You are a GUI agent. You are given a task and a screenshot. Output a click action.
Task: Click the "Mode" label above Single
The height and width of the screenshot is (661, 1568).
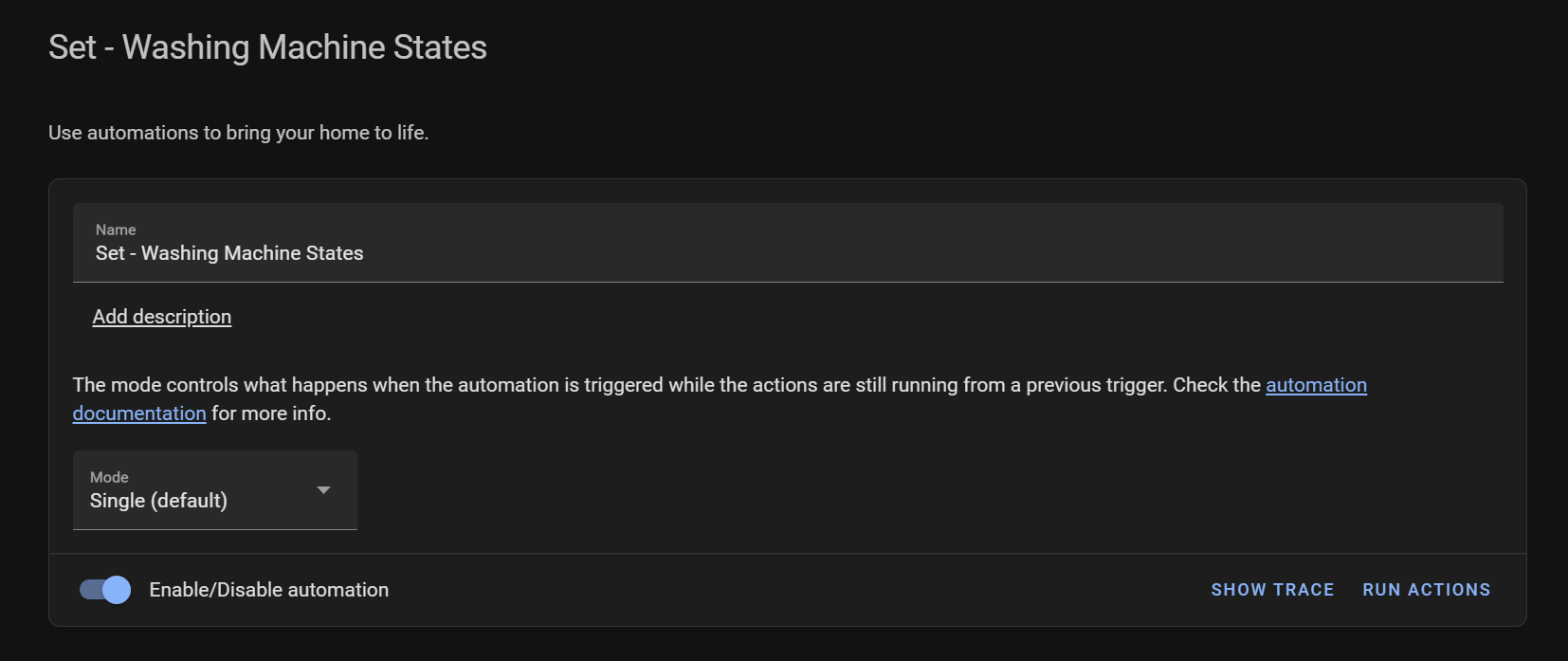(x=109, y=477)
